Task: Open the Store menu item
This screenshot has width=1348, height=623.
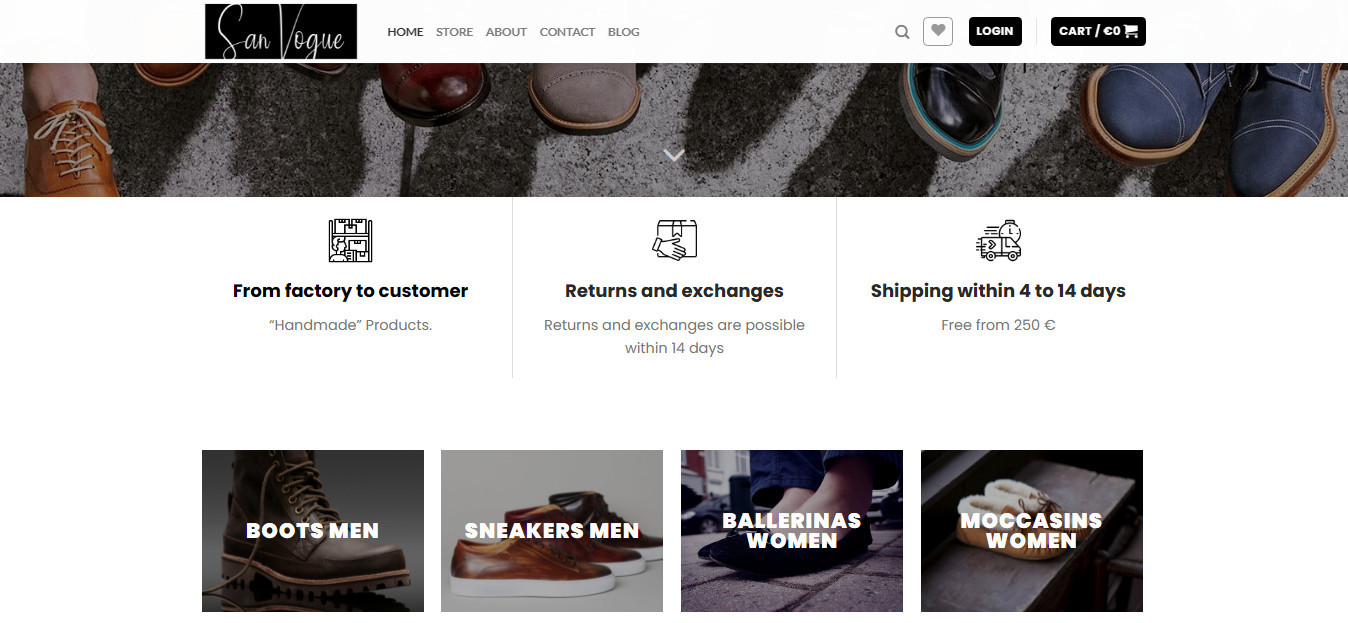Action: (x=454, y=32)
